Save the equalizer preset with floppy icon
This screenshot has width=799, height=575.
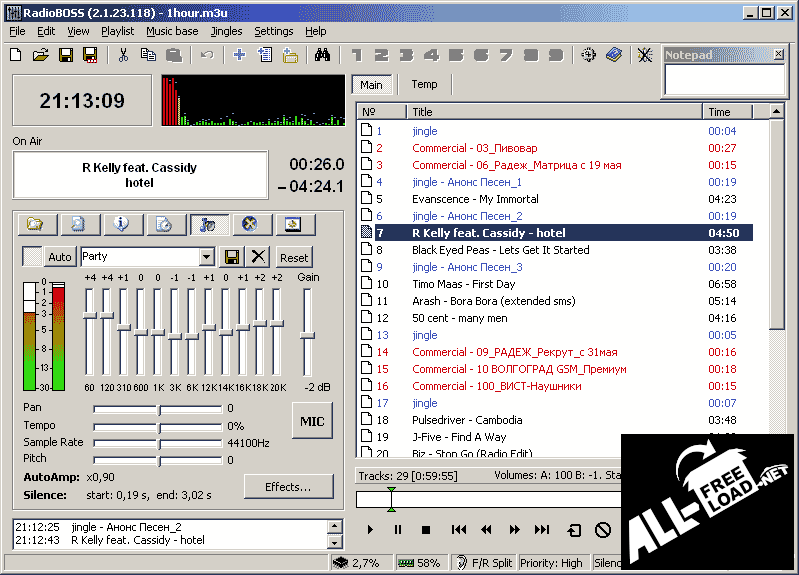pyautogui.click(x=233, y=257)
